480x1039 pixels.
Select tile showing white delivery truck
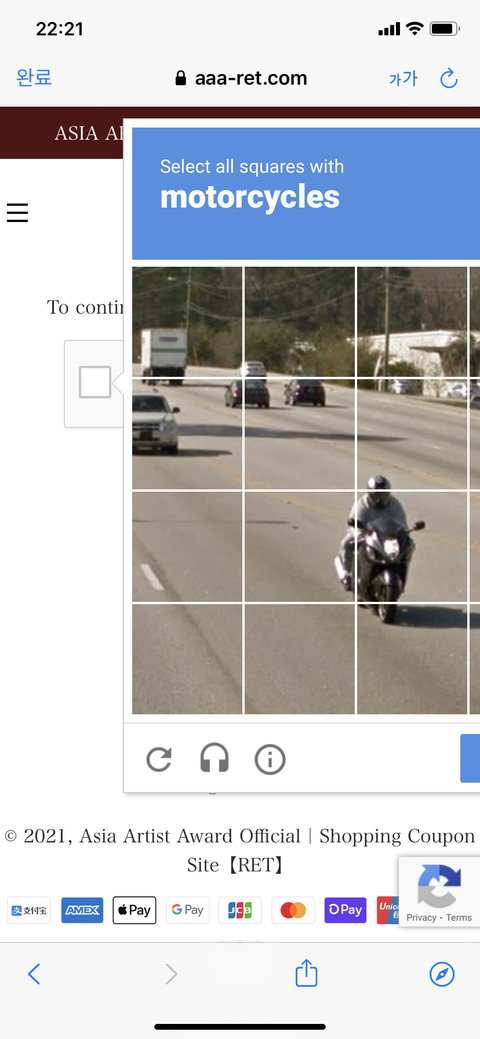188,322
